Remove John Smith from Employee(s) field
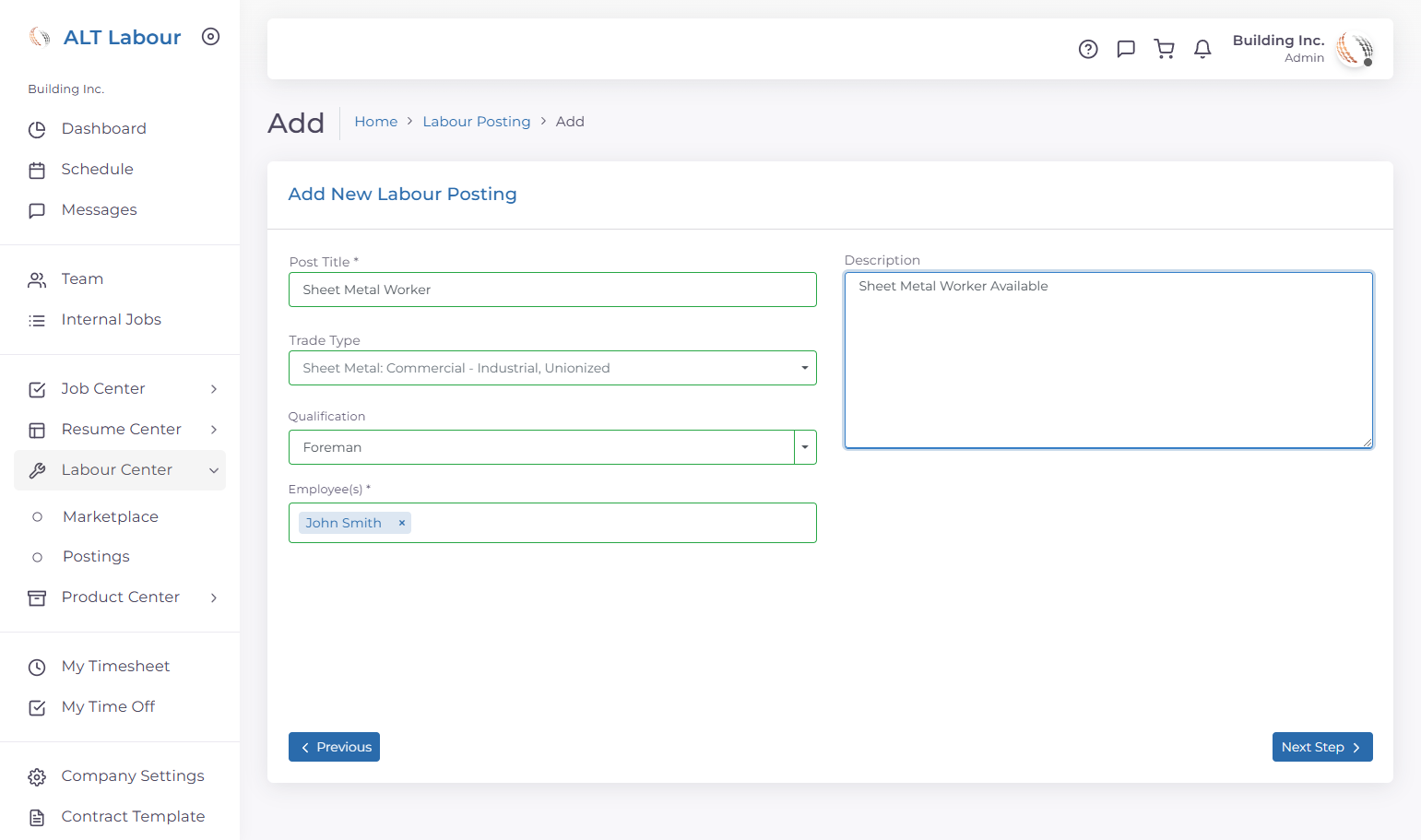 tap(402, 523)
